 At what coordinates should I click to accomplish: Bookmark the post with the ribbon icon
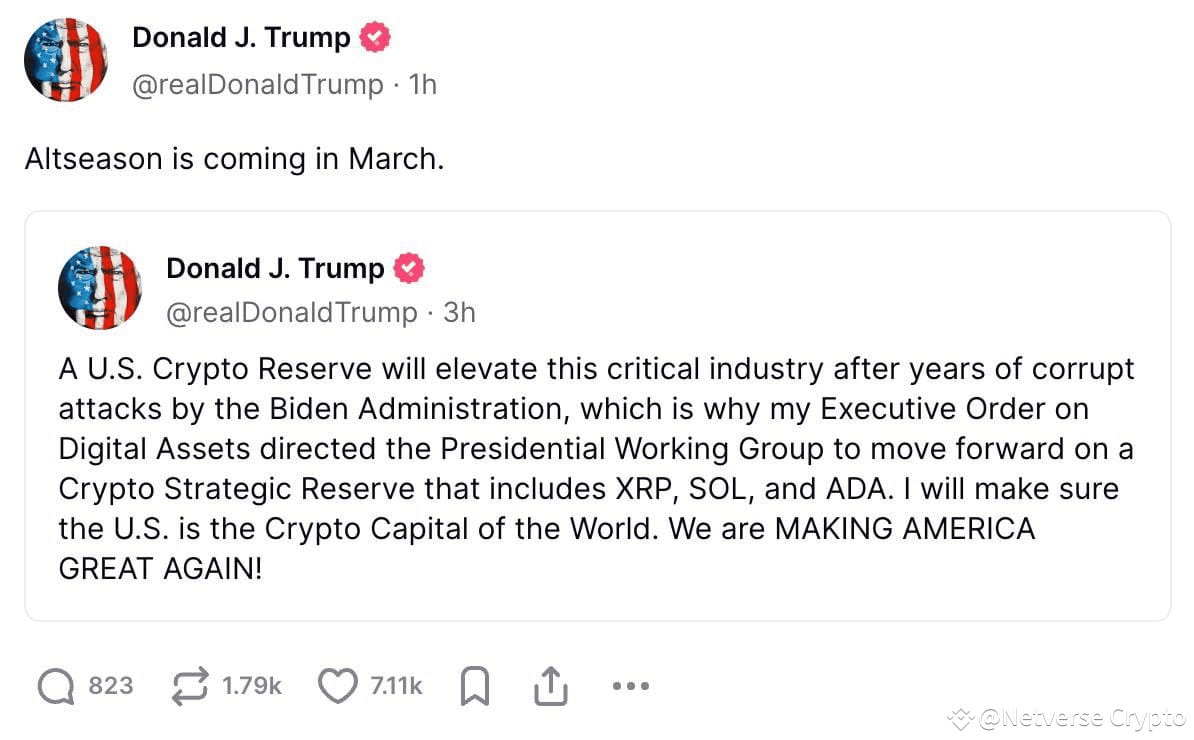[x=475, y=686]
